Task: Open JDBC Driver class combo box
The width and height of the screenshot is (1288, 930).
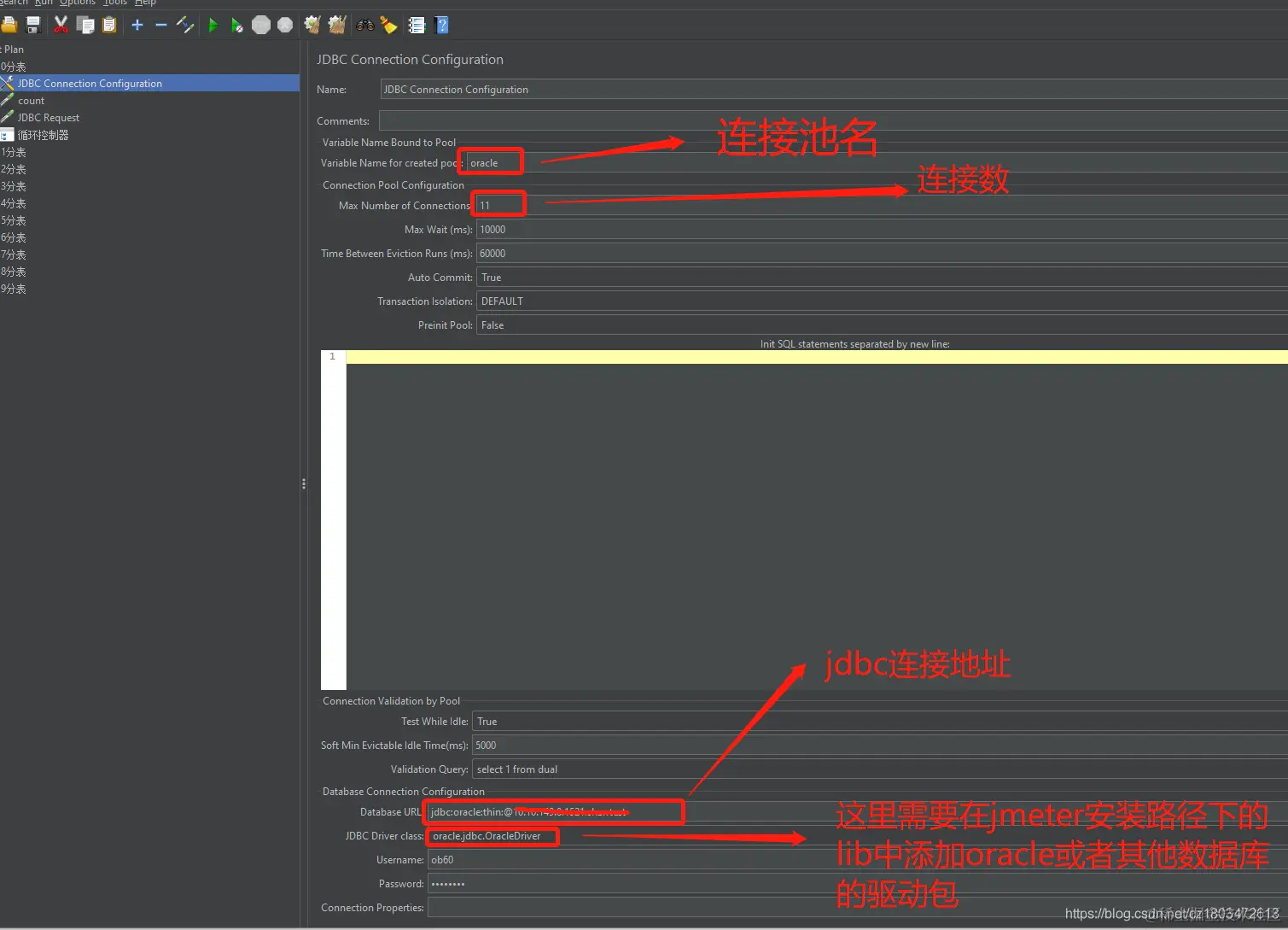Action: coord(858,836)
